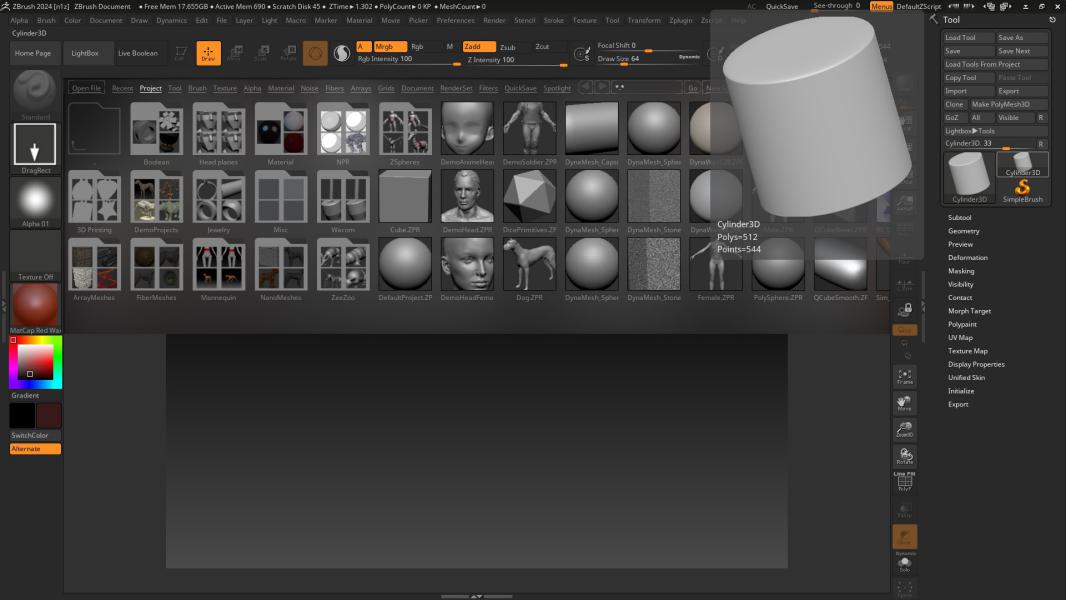Image resolution: width=1066 pixels, height=600 pixels.
Task: Open the Standard brush thumbnail
Action: click(35, 94)
